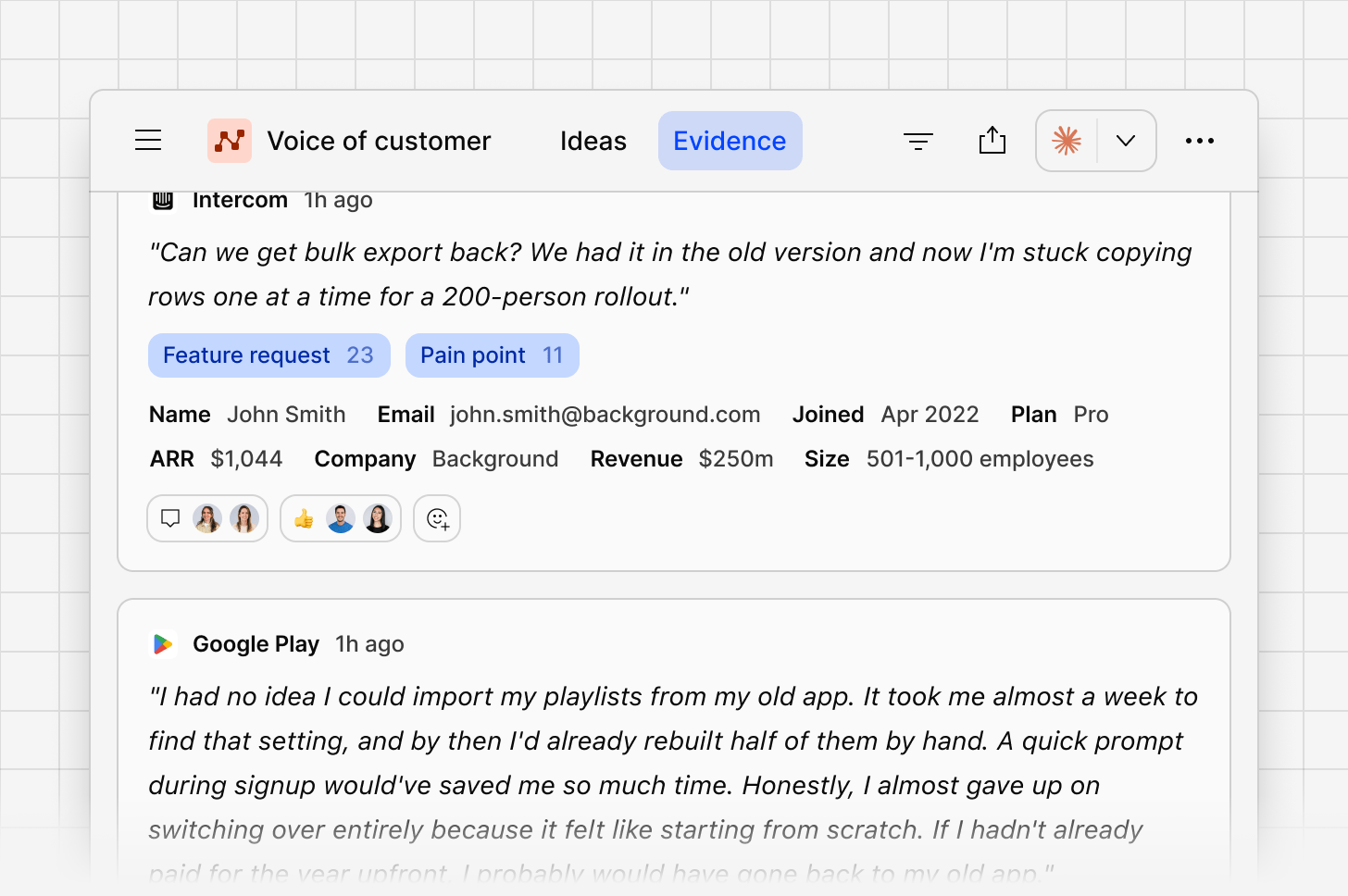The width and height of the screenshot is (1348, 896).
Task: Expand the chevron dropdown beside the asterisk
Action: click(1126, 141)
